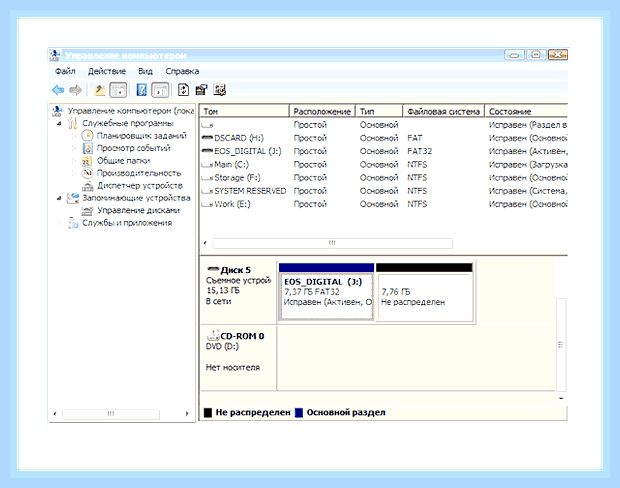
Task: Select Производительность in tree
Action: tap(139, 173)
